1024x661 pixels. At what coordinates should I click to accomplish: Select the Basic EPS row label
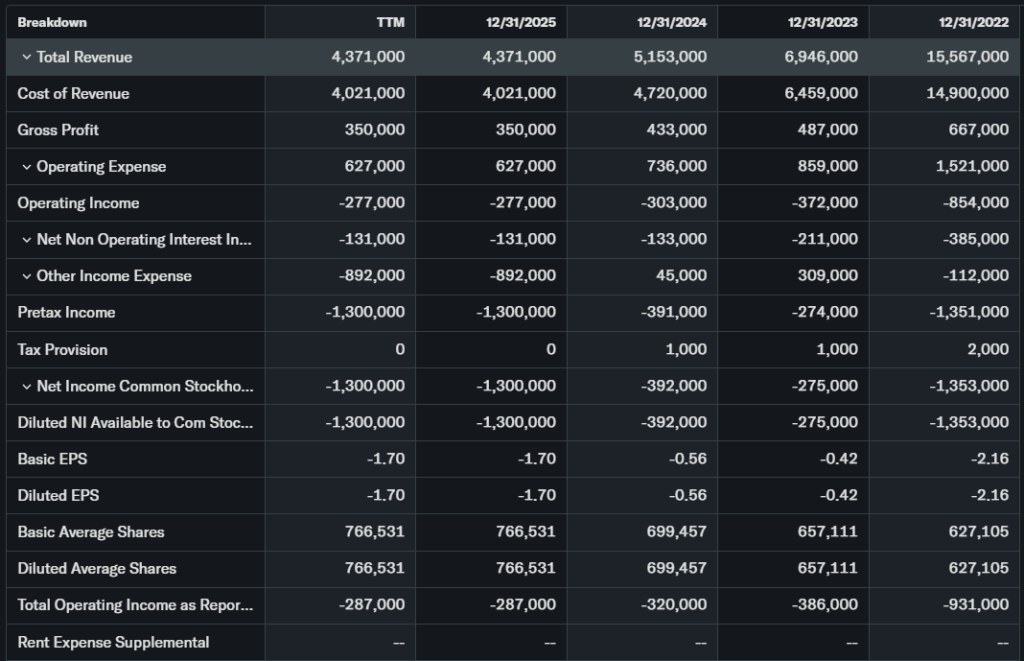pyautogui.click(x=52, y=459)
